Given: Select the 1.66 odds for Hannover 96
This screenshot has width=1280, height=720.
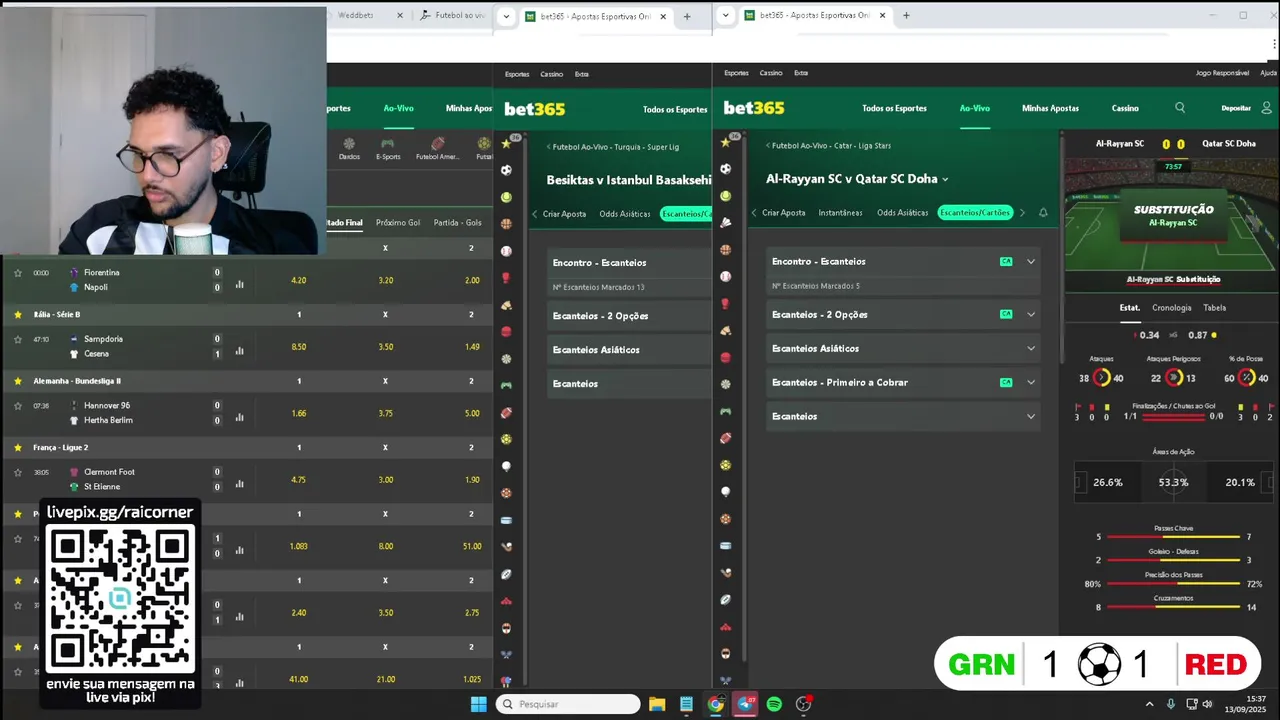Looking at the screenshot, I should (299, 413).
